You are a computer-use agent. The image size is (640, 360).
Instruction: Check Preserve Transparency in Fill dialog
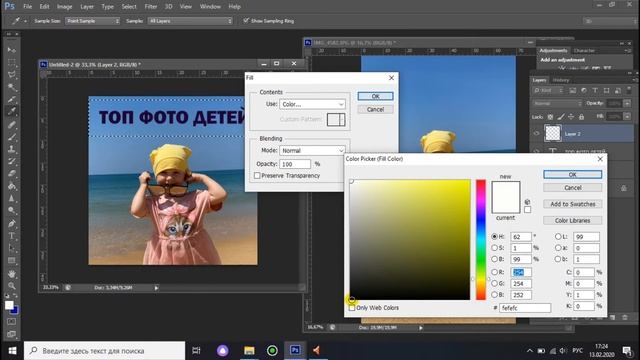[257, 176]
